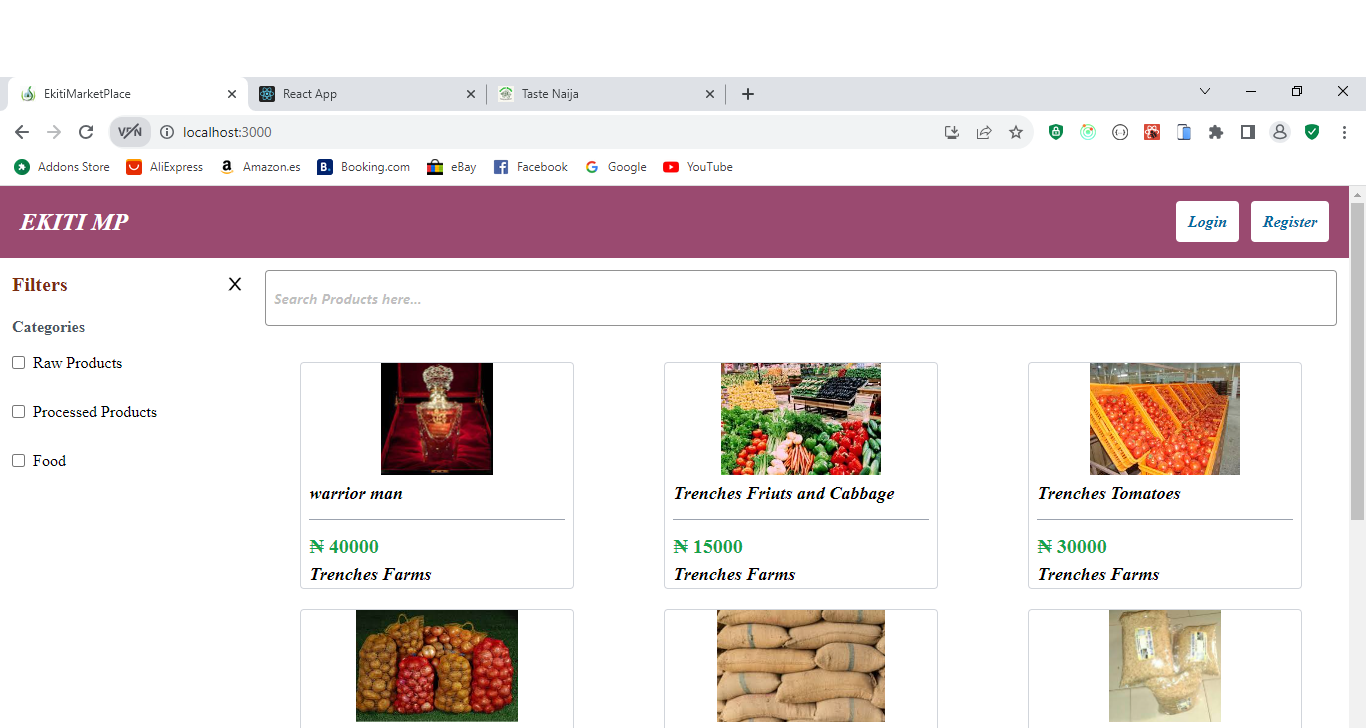The image size is (1366, 728).
Task: Open the Facebook bookmark
Action: click(531, 167)
